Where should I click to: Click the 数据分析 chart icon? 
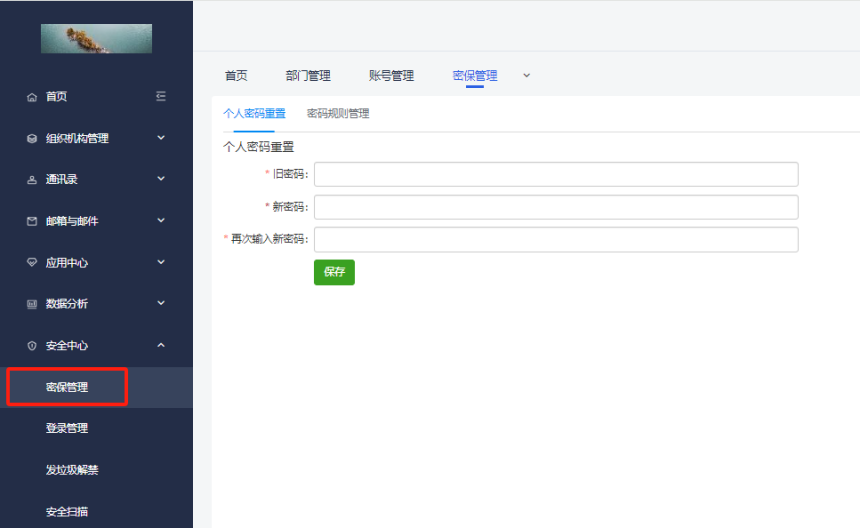pos(32,304)
